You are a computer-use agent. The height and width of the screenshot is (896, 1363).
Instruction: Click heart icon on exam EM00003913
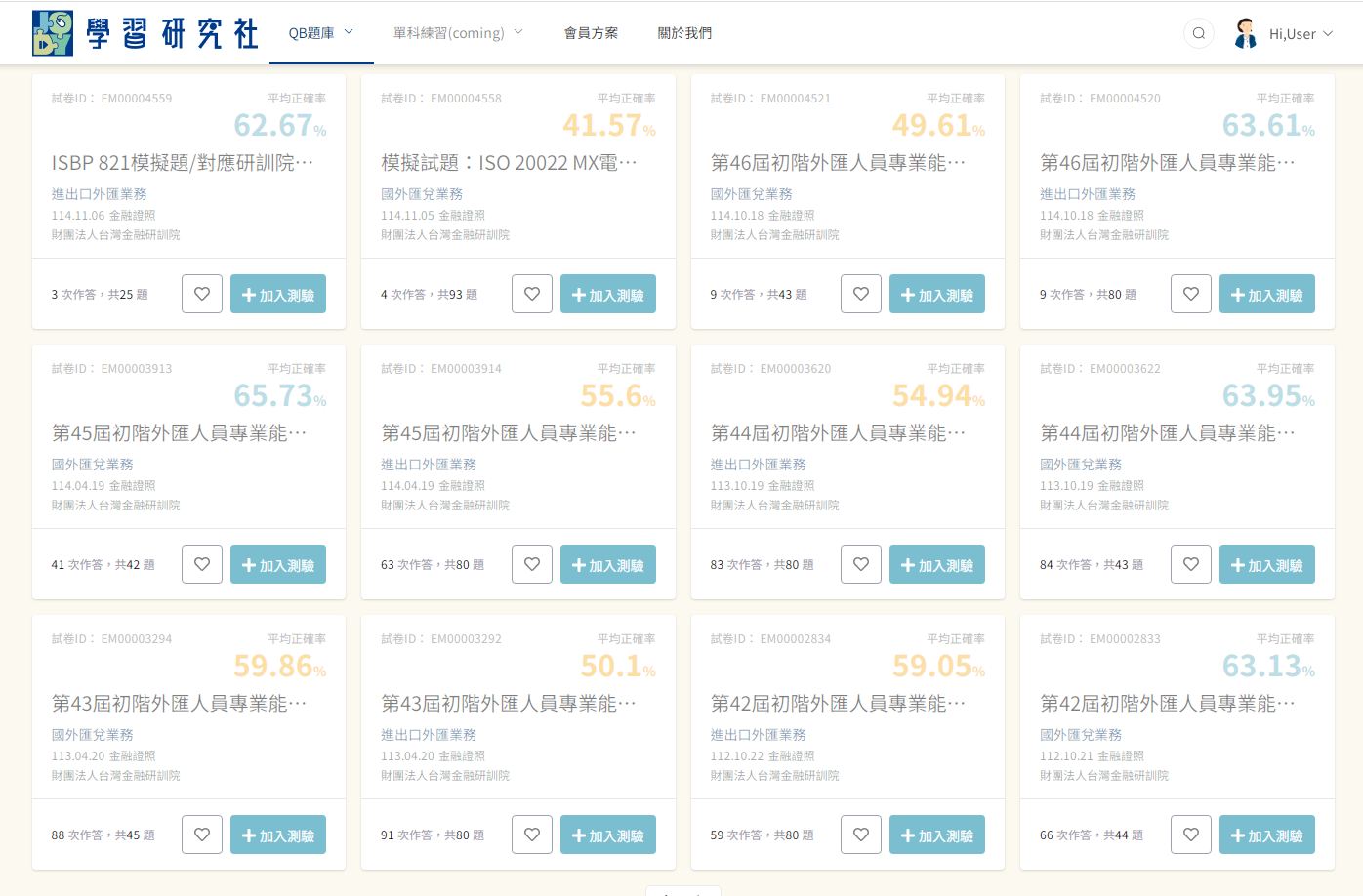coord(202,564)
